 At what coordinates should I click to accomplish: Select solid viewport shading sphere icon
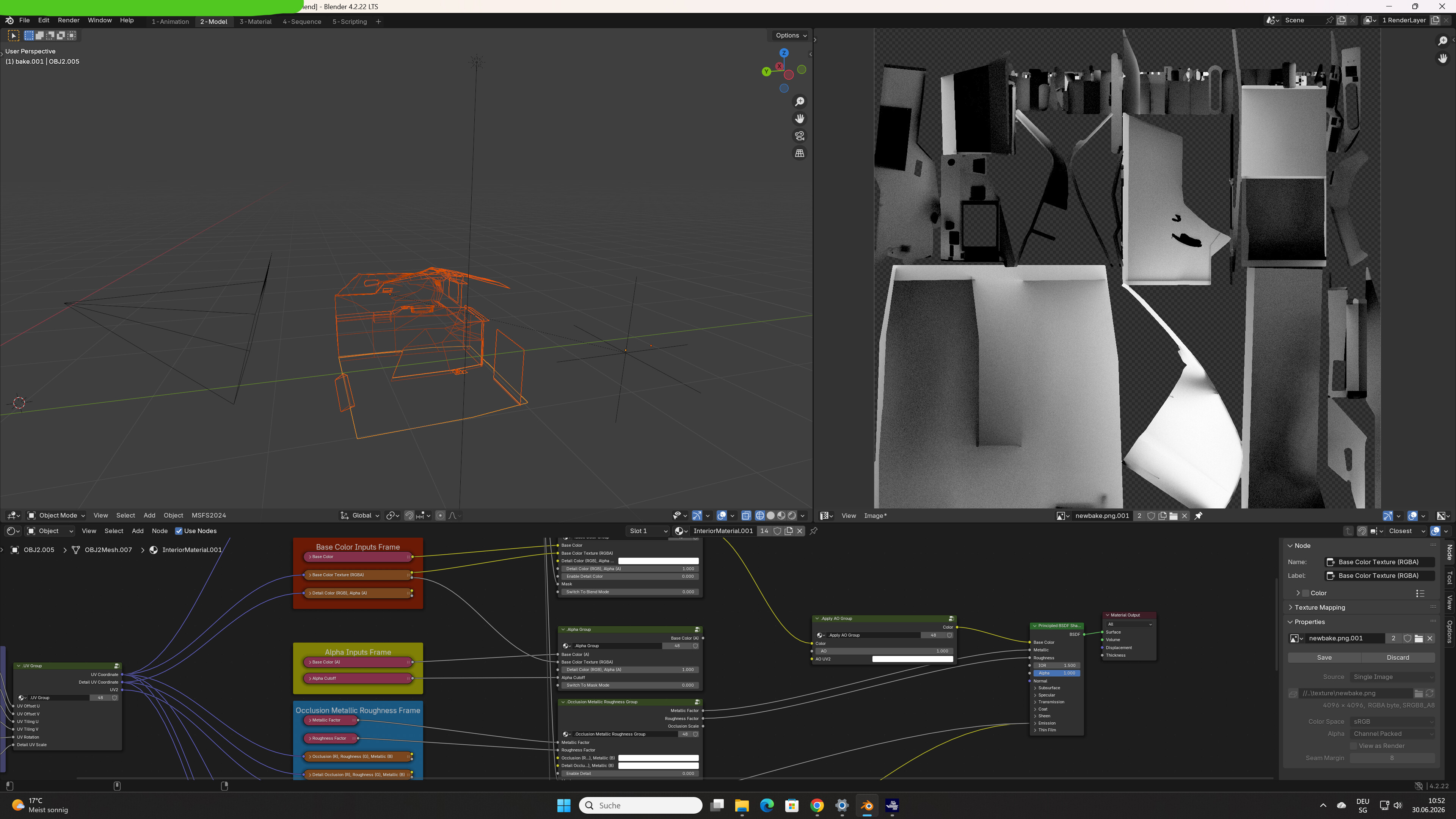770,516
